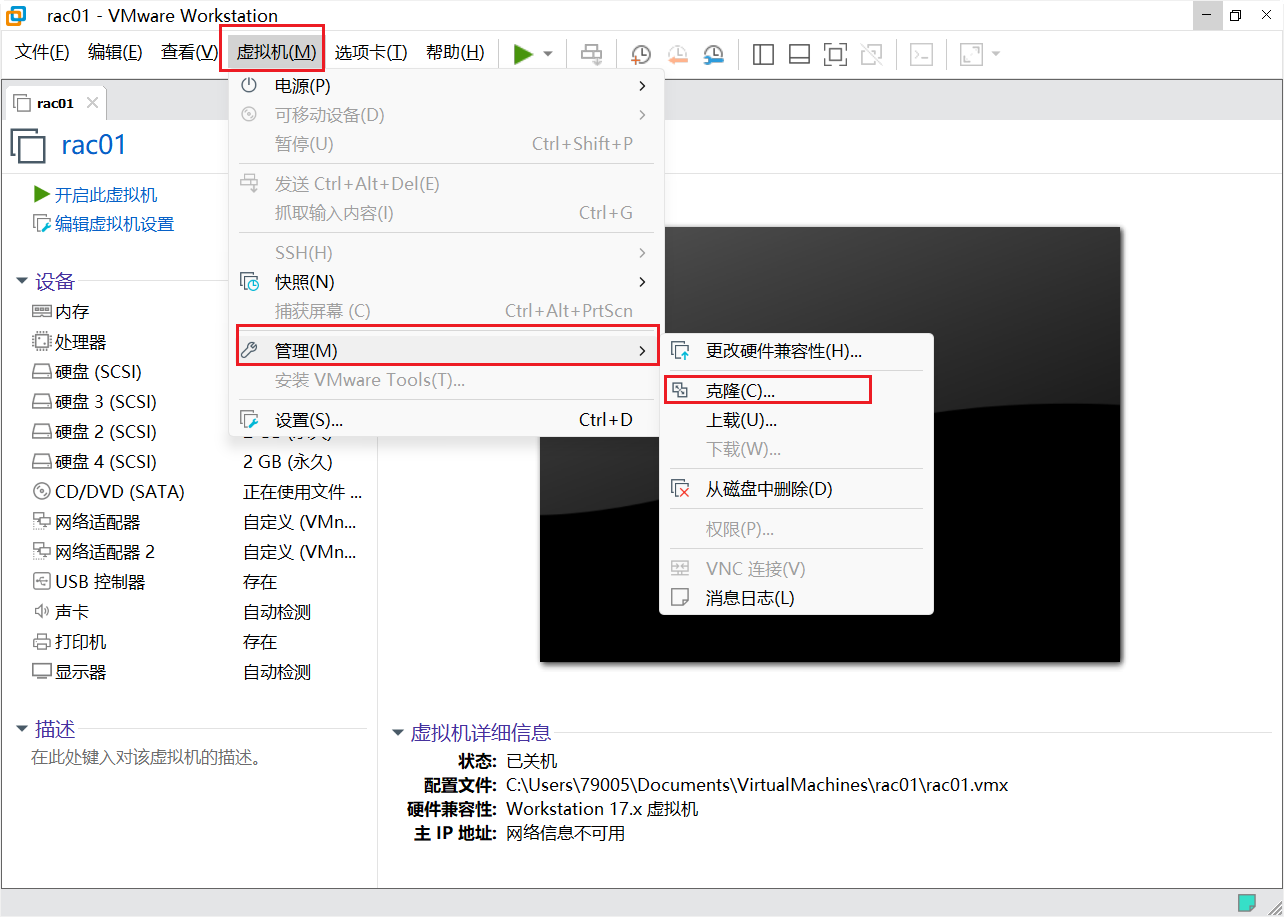
Task: Open the power options dropdown arrow beside play
Action: point(548,54)
